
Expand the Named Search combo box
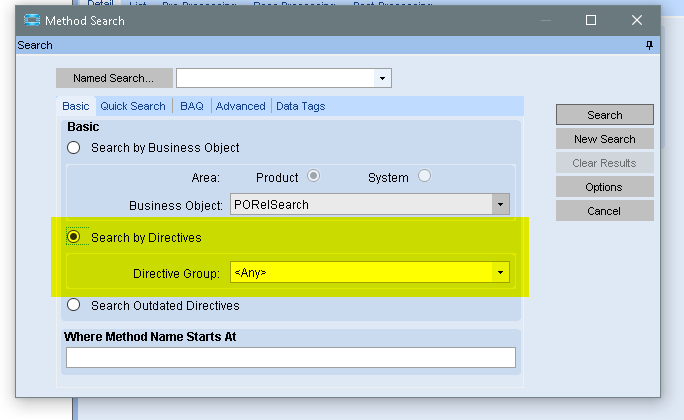click(382, 78)
